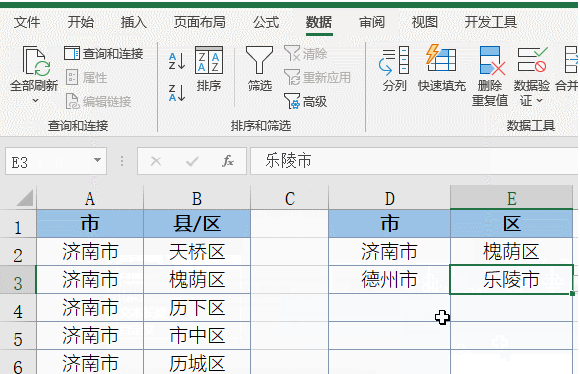
Task: Open Advanced filter options
Action: tap(306, 101)
